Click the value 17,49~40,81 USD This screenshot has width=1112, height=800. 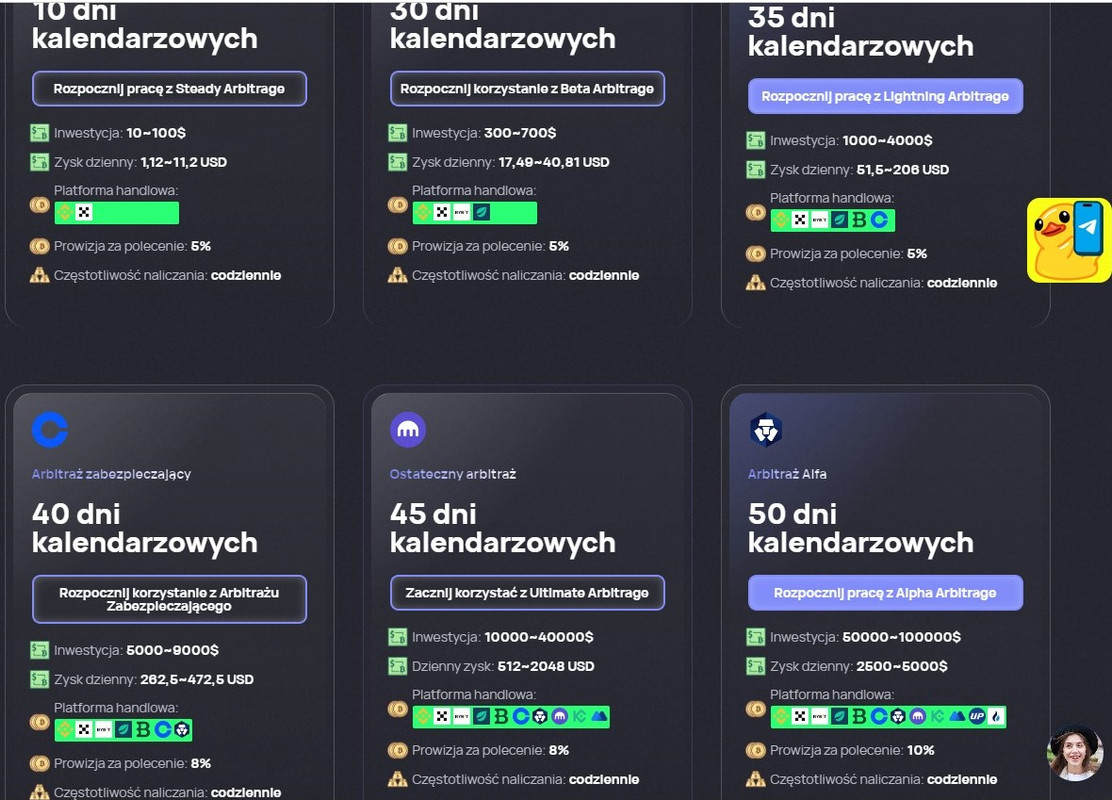[x=554, y=162]
